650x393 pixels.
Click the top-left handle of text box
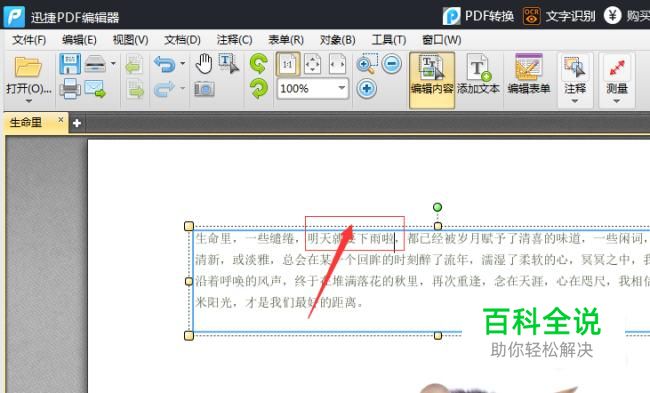pyautogui.click(x=189, y=226)
